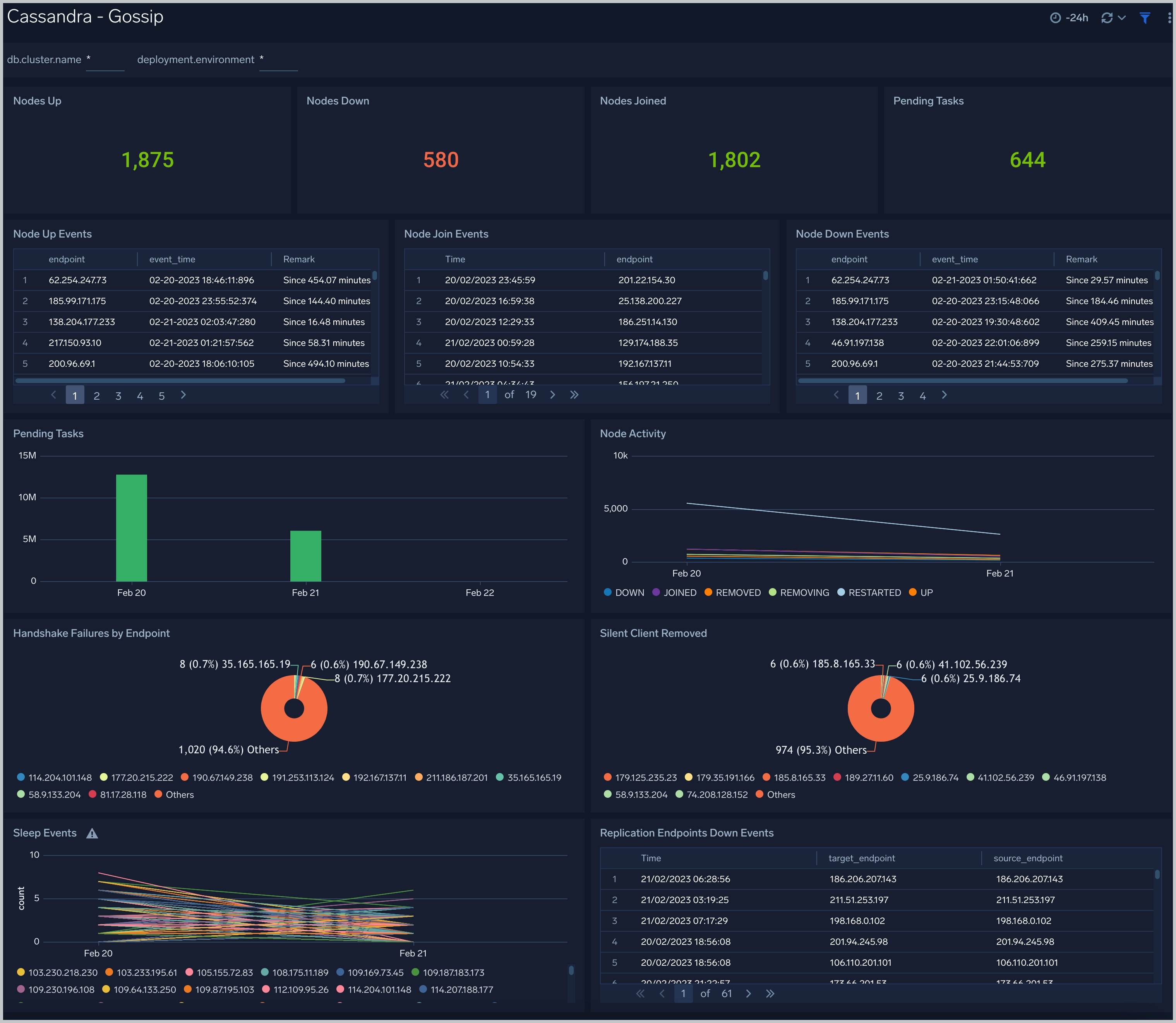Toggle UP series in Node Activity legend
The height and width of the screenshot is (1023, 1176).
coord(920,593)
